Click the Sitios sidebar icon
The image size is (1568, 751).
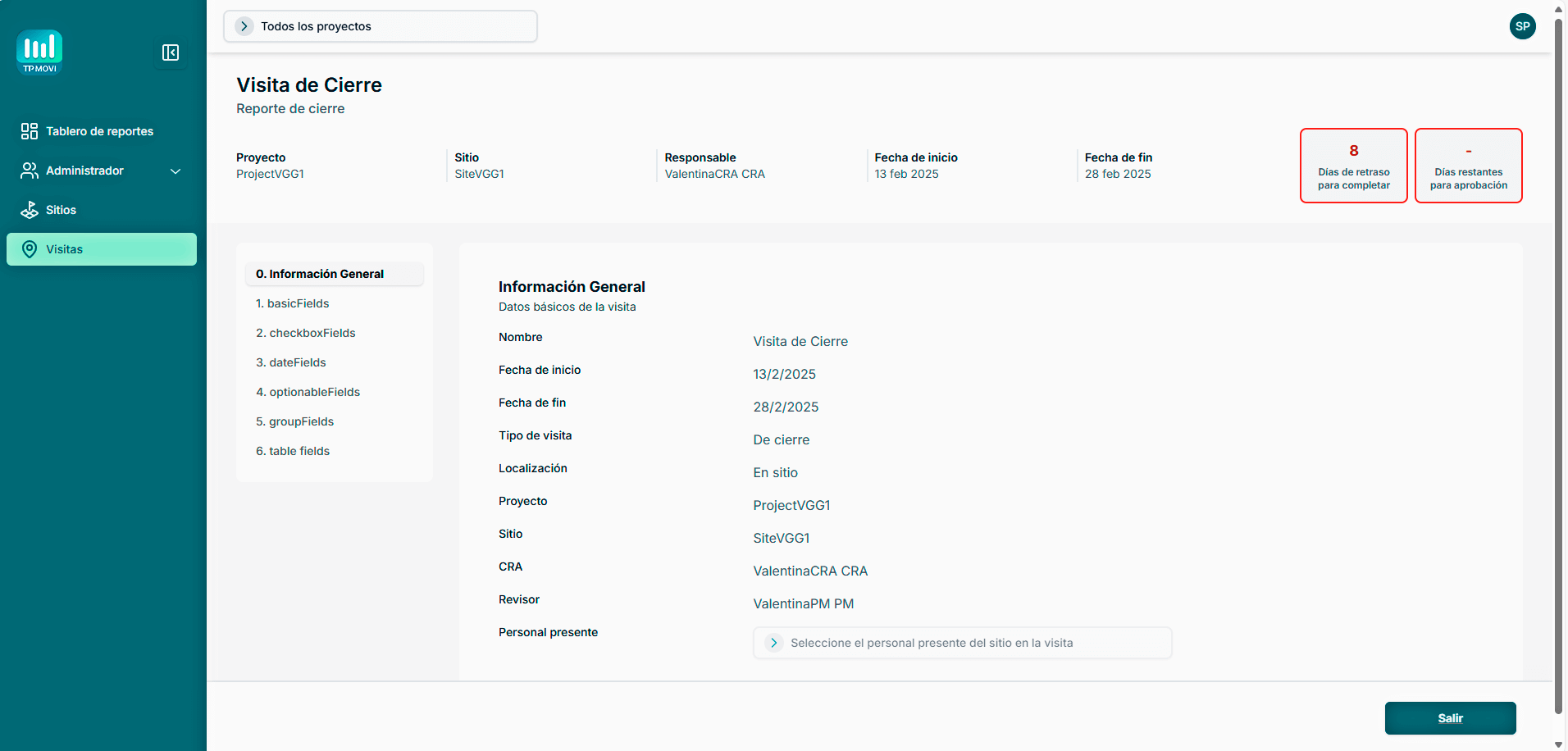(30, 210)
